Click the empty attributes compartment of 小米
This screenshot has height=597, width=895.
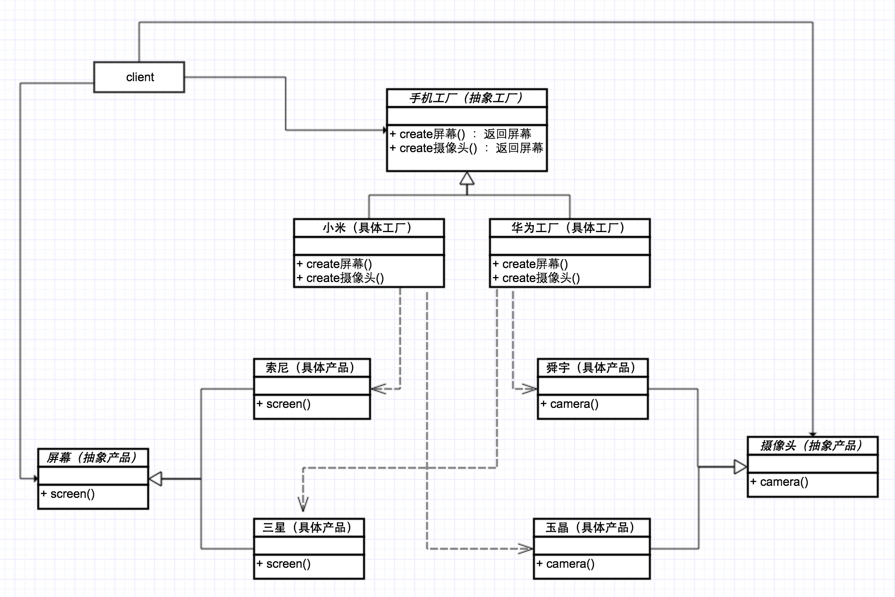[x=369, y=246]
